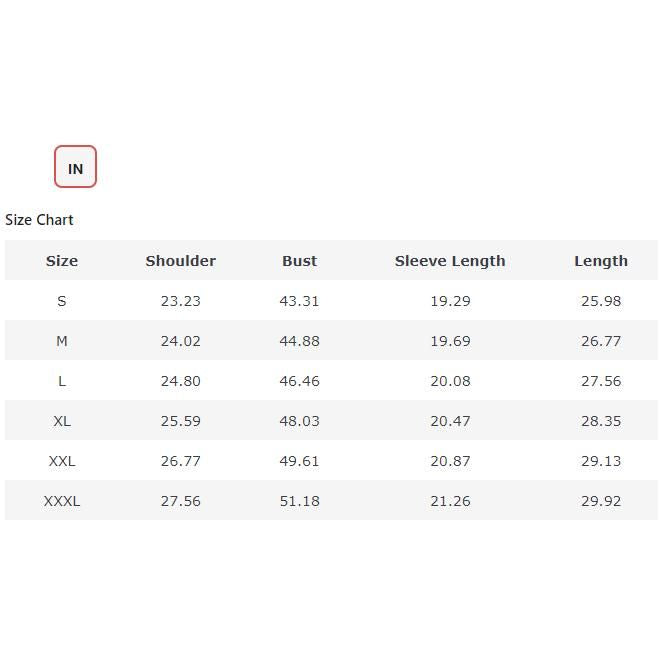Click length value 28.35 in XL row
The width and height of the screenshot is (663, 663).
[601, 421]
